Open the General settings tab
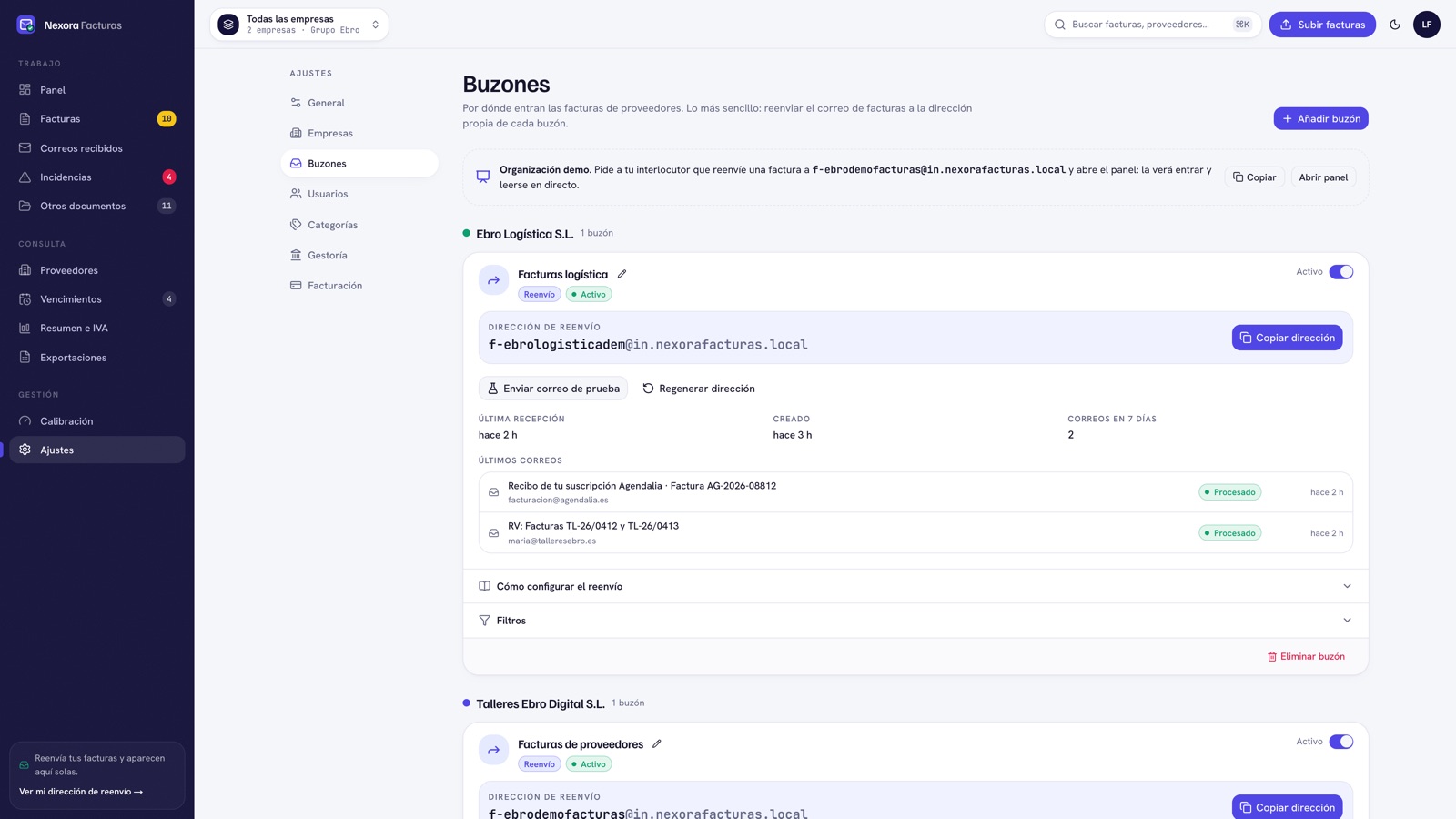 pos(359,103)
